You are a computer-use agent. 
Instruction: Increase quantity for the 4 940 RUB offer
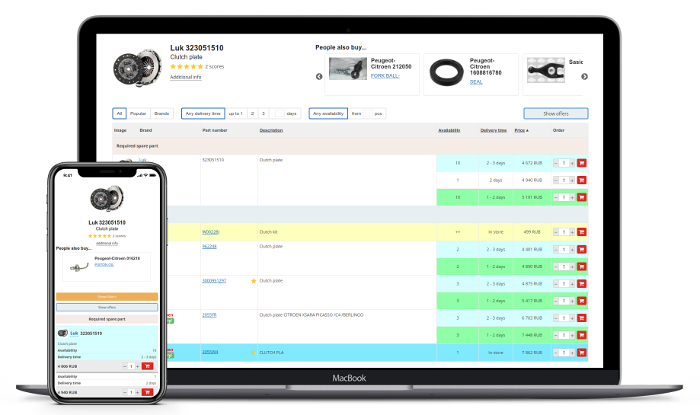pos(573,180)
